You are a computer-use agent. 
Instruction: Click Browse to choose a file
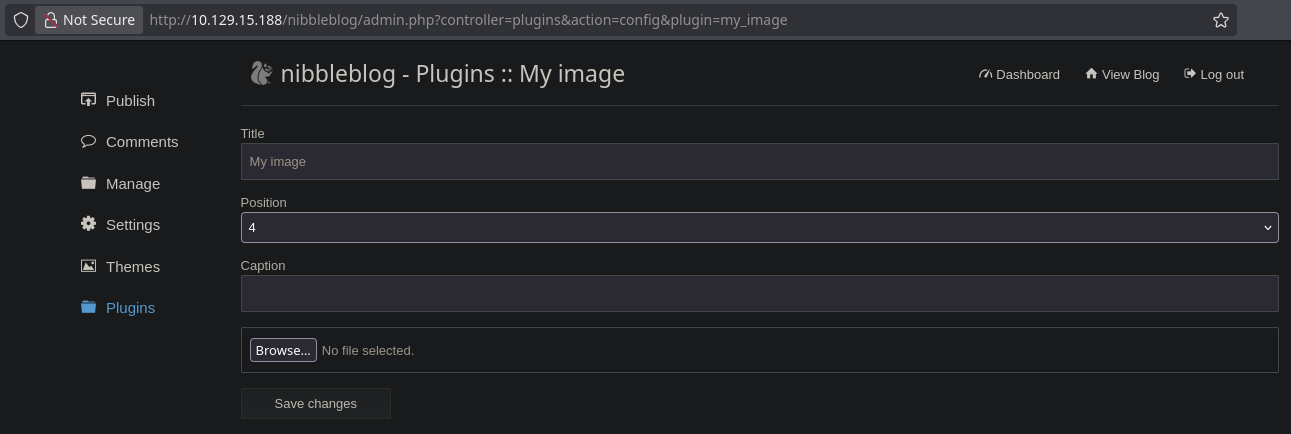coord(283,350)
